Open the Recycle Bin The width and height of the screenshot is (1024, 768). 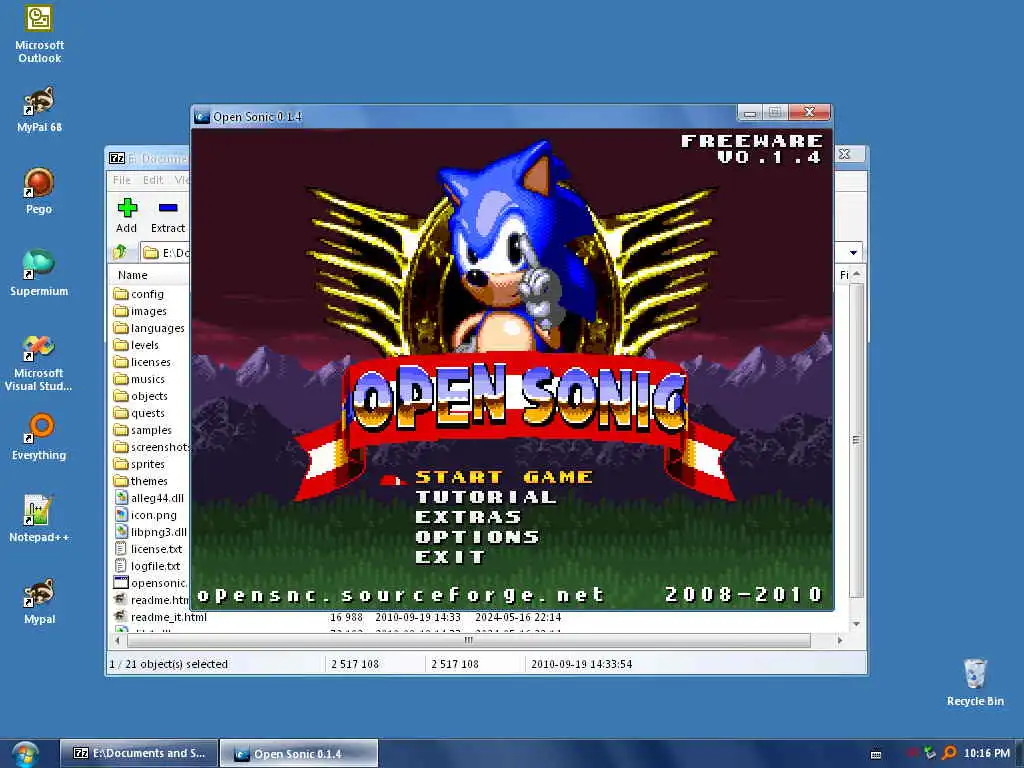click(975, 682)
